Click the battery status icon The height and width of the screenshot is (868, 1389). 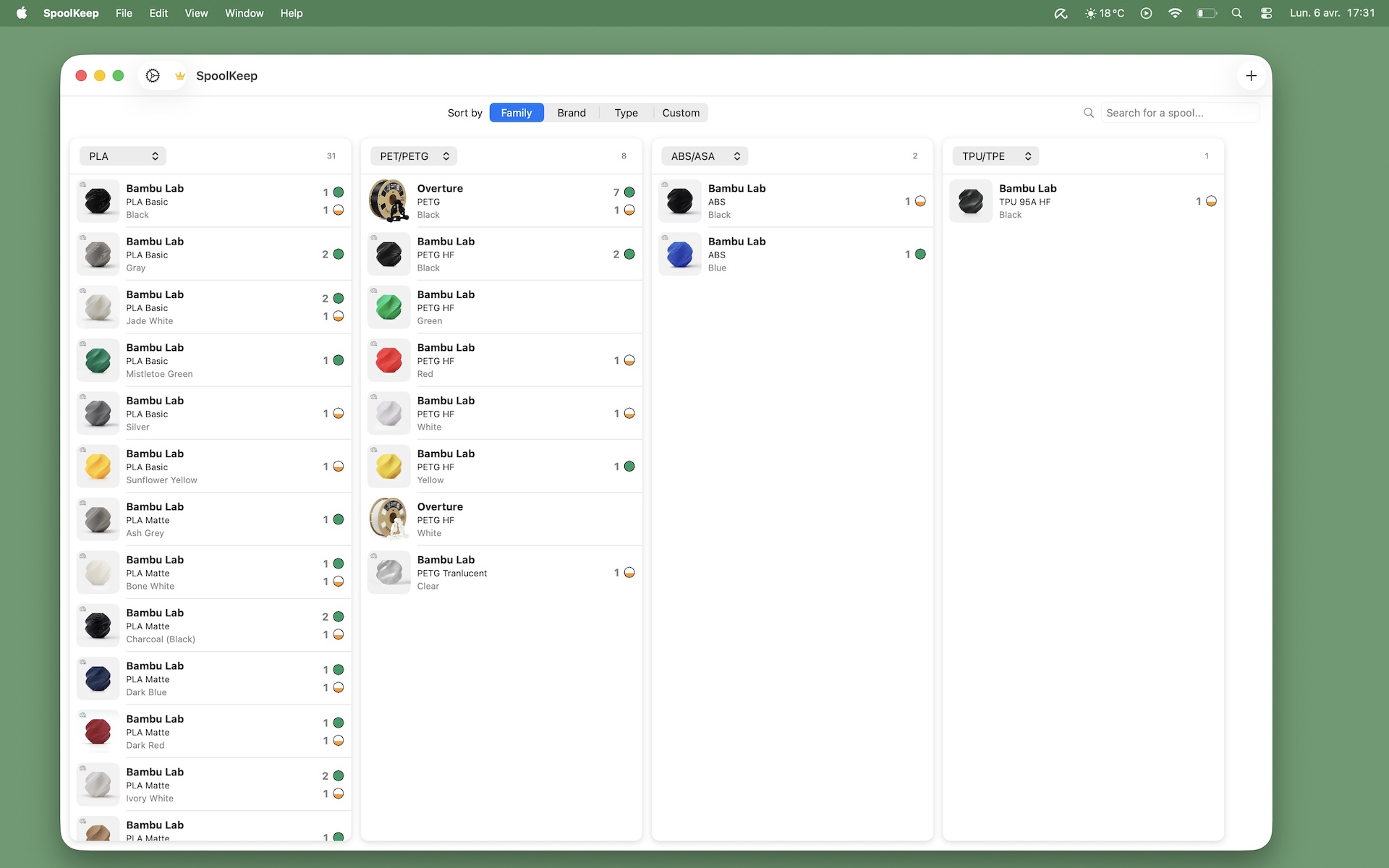coord(1207,13)
